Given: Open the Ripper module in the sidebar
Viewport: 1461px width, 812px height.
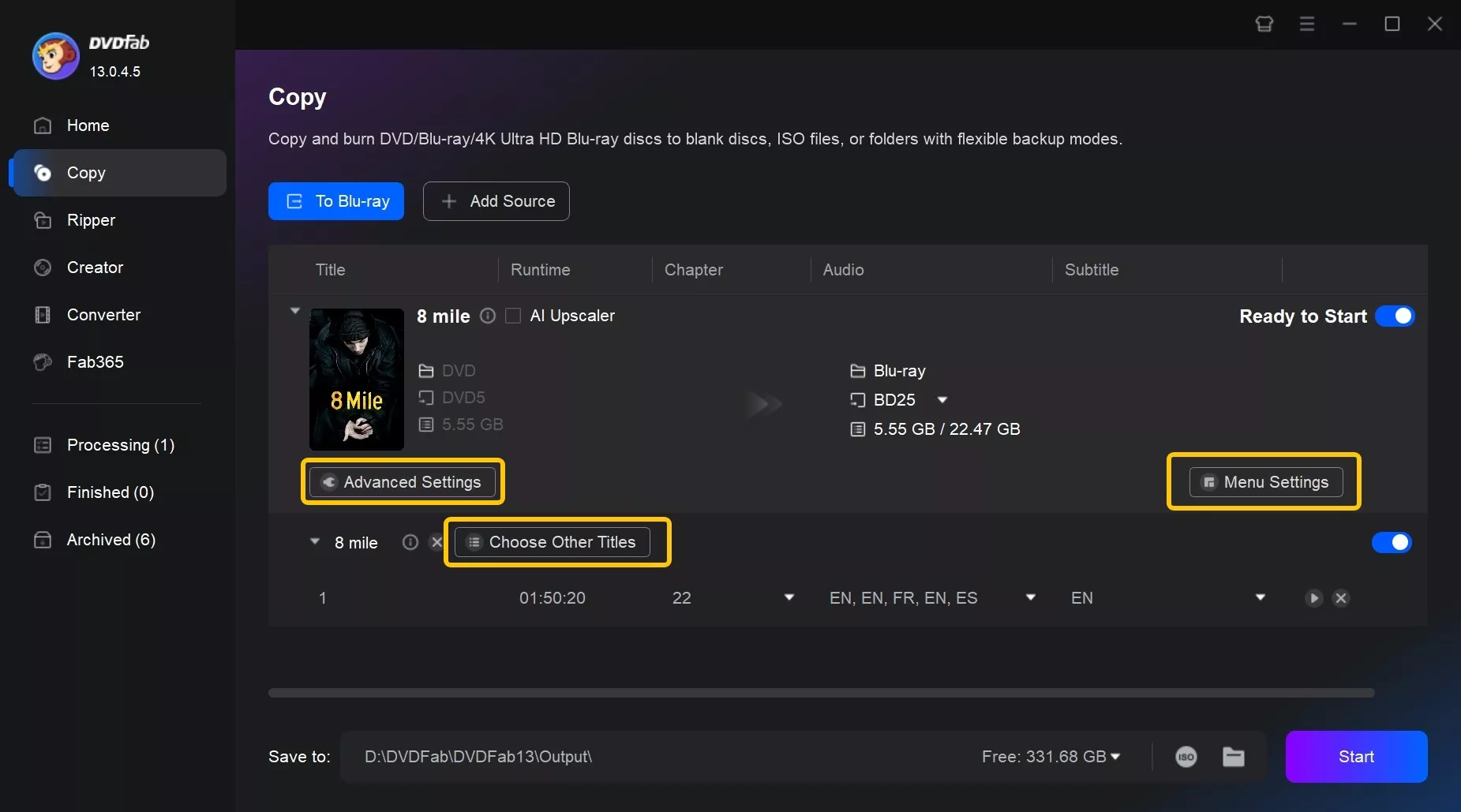Looking at the screenshot, I should pyautogui.click(x=91, y=220).
